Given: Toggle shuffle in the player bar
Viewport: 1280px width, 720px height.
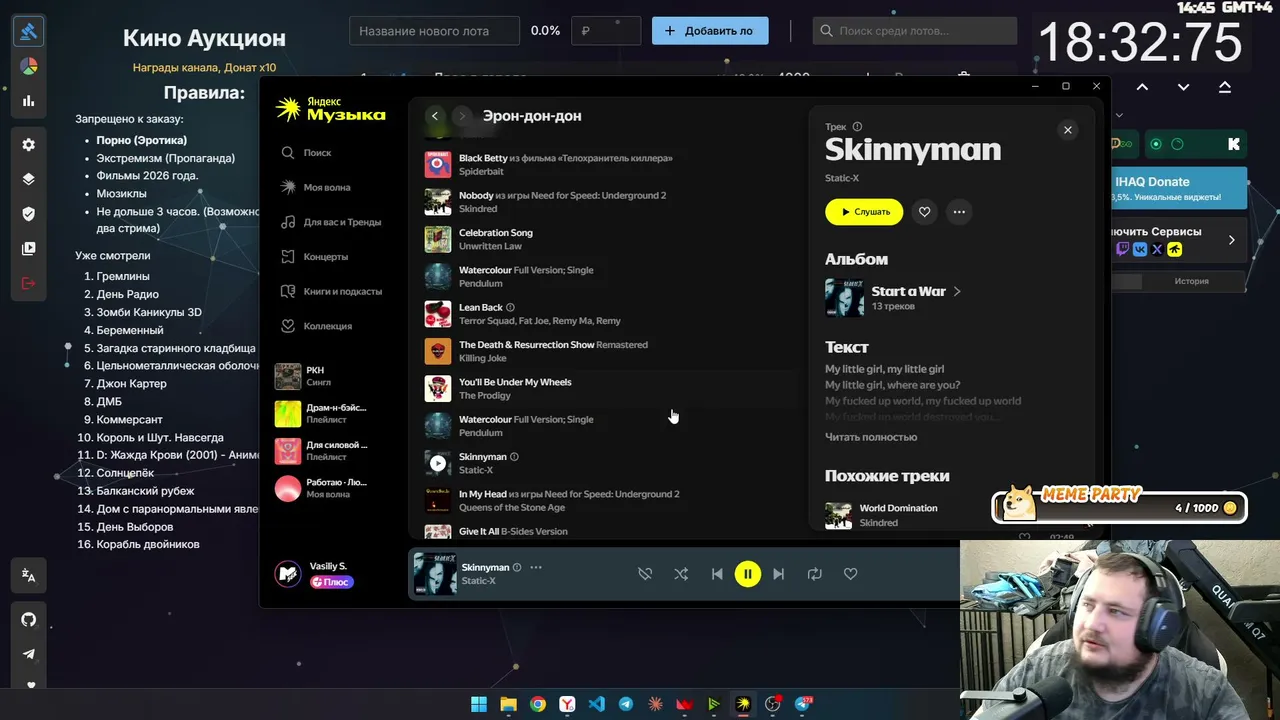Looking at the screenshot, I should click(x=681, y=574).
